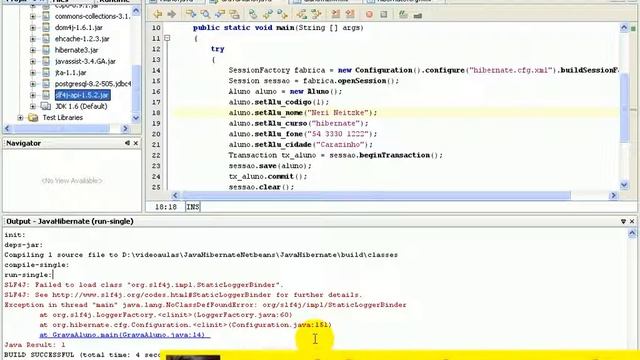Expand the javassist-3.4.GA.jar node
Viewport: 640px width, 360px height.
click(33, 61)
